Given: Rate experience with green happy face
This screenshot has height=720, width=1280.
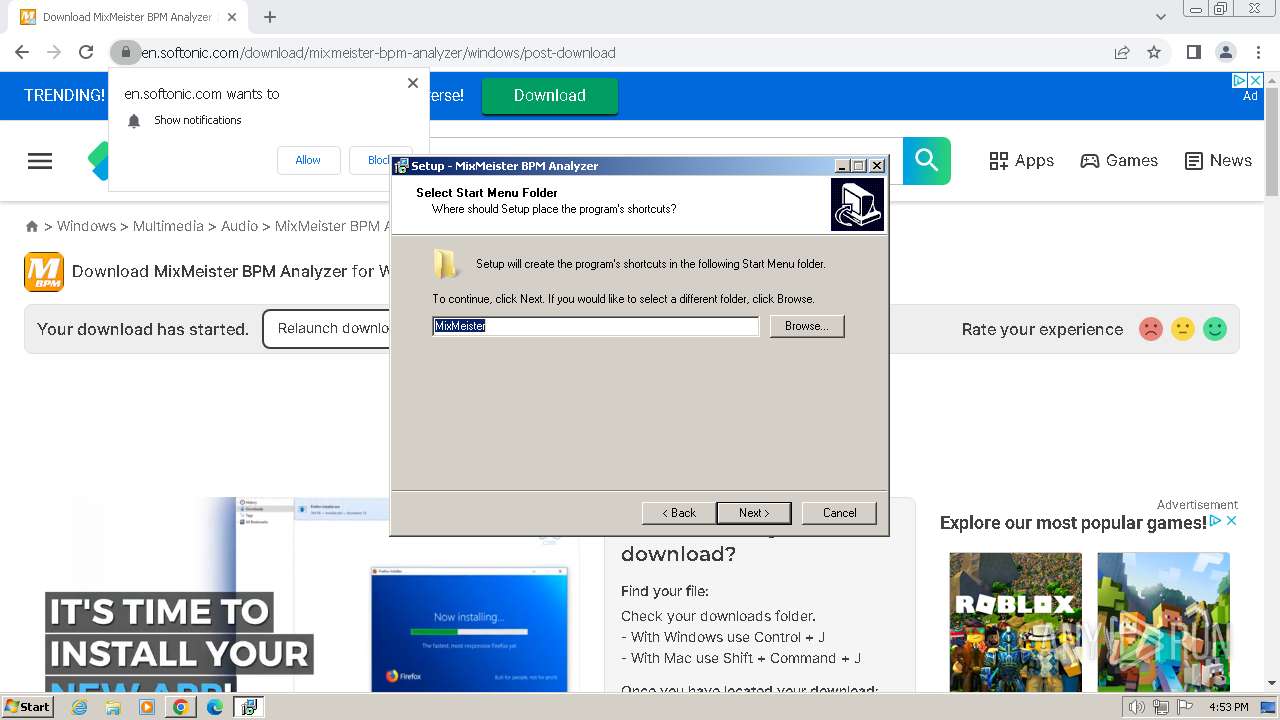Looking at the screenshot, I should [x=1215, y=329].
